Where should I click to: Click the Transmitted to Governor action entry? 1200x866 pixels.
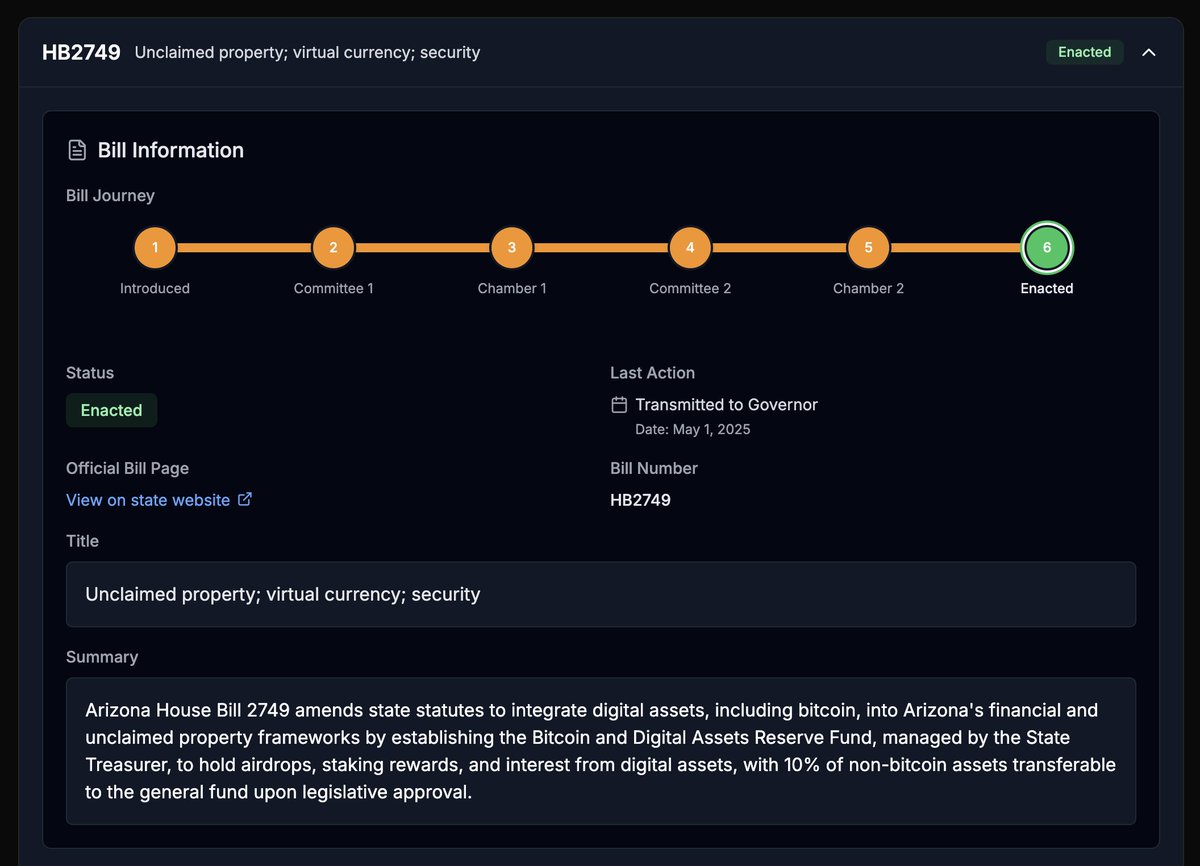726,404
